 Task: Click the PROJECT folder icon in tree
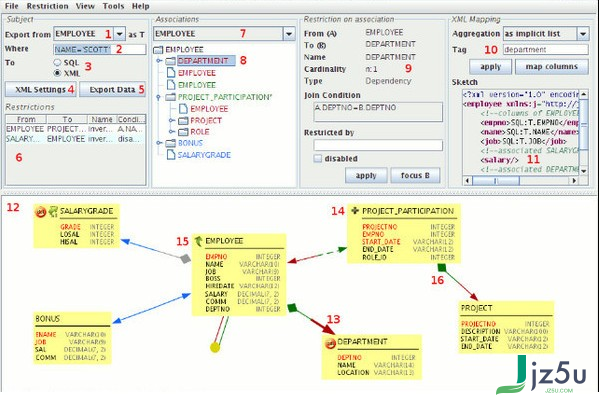183,121
